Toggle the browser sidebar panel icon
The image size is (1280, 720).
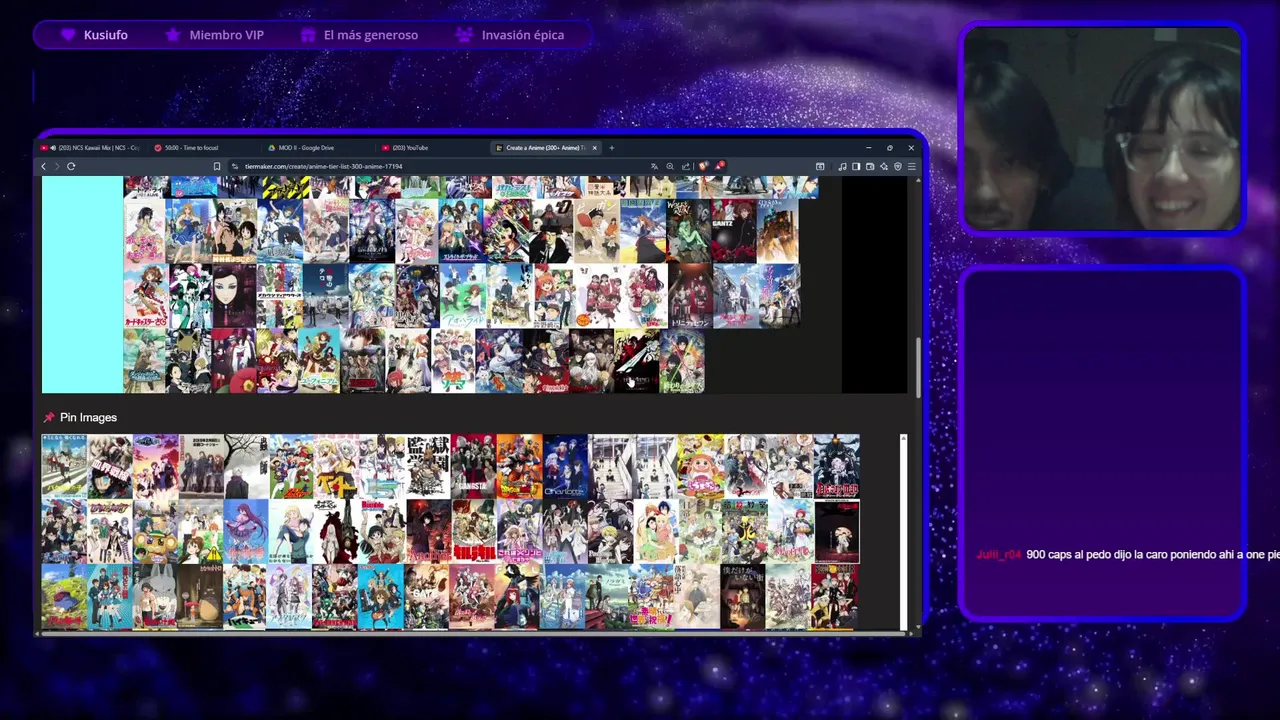pos(856,166)
